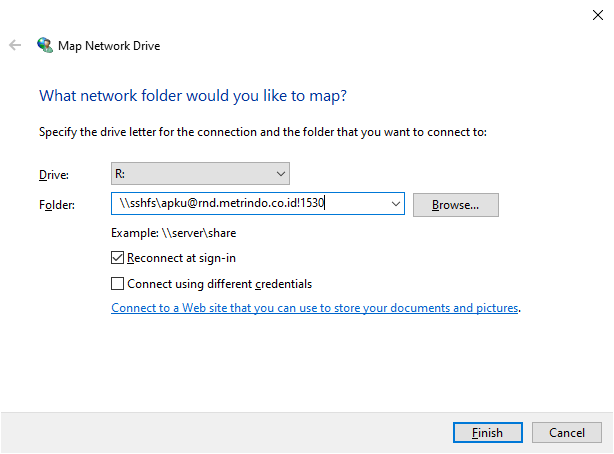
Task: Click the back arrow icon
Action: (15, 45)
